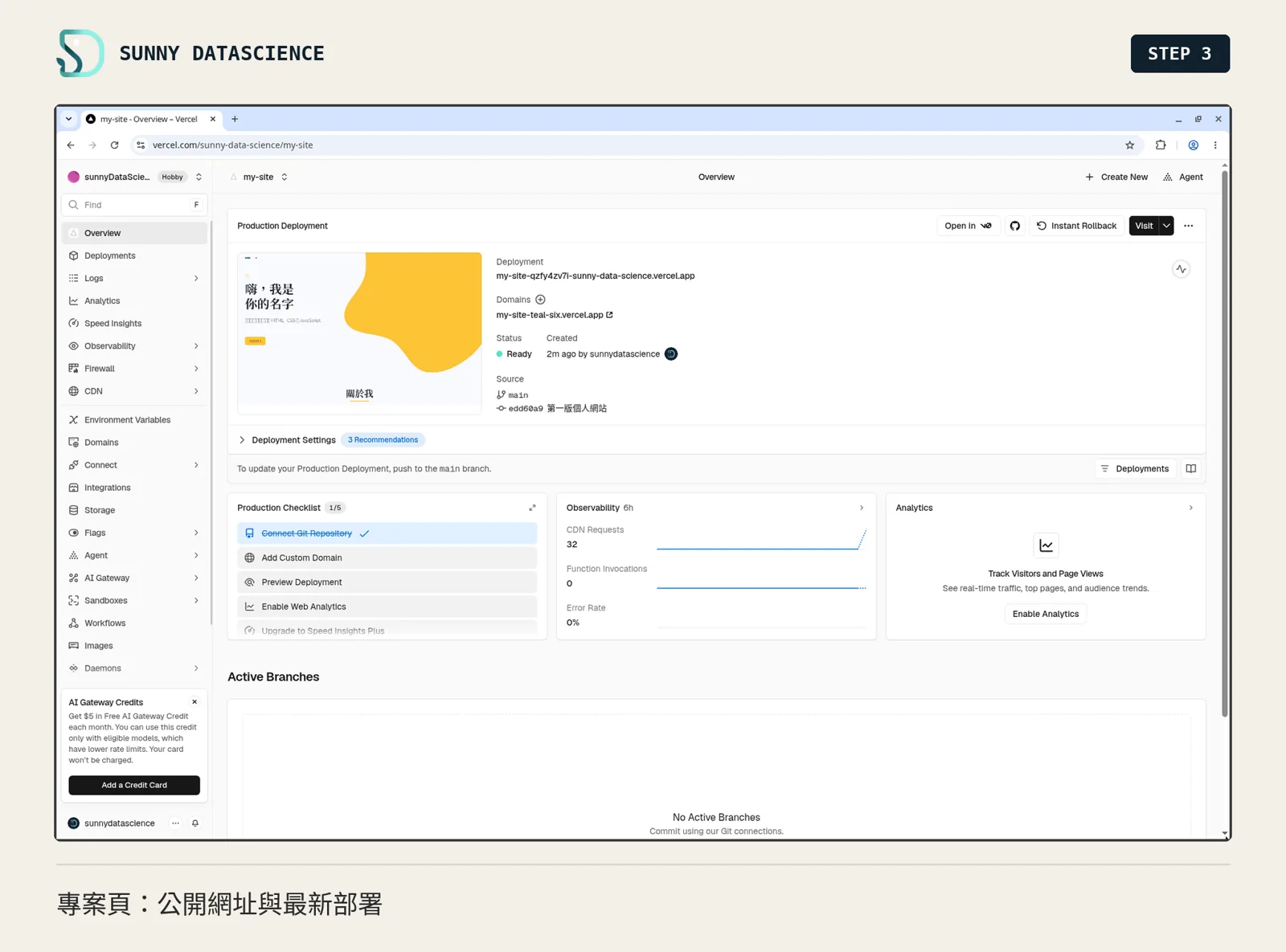Expand Deployment Settings section
Viewport: 1286px width, 952px height.
tap(287, 440)
